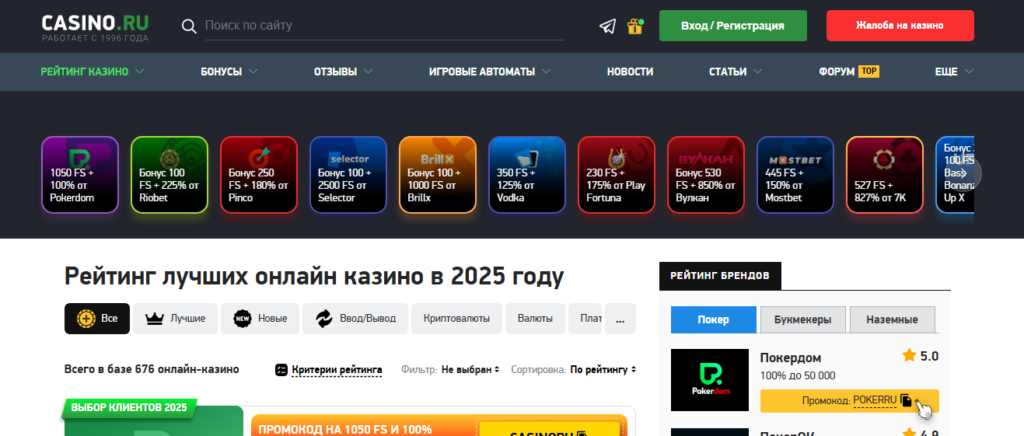
Task: Click the search magnifier icon
Action: [x=189, y=26]
